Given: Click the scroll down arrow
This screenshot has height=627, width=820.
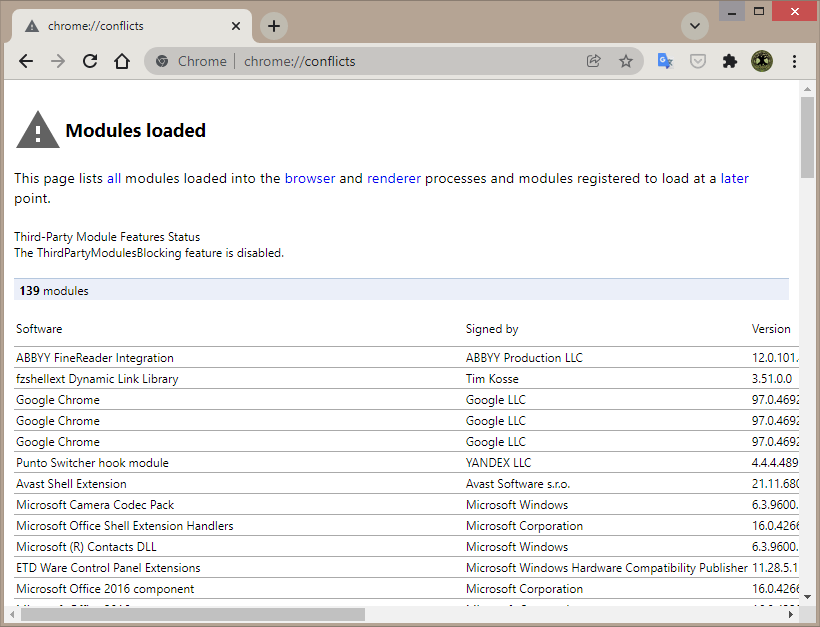Looking at the screenshot, I should [807, 597].
